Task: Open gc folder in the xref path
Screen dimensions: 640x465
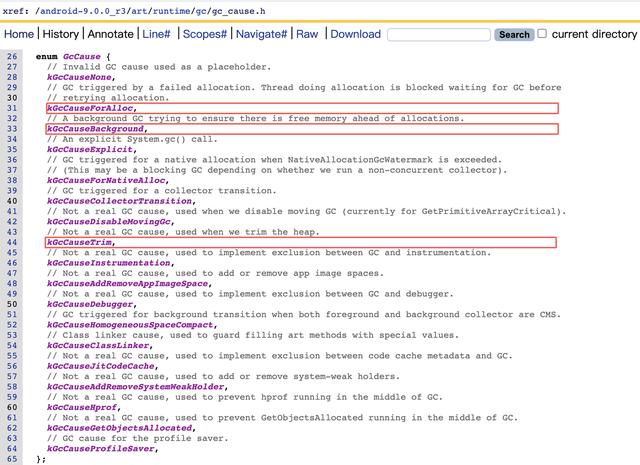Action: pyautogui.click(x=201, y=11)
